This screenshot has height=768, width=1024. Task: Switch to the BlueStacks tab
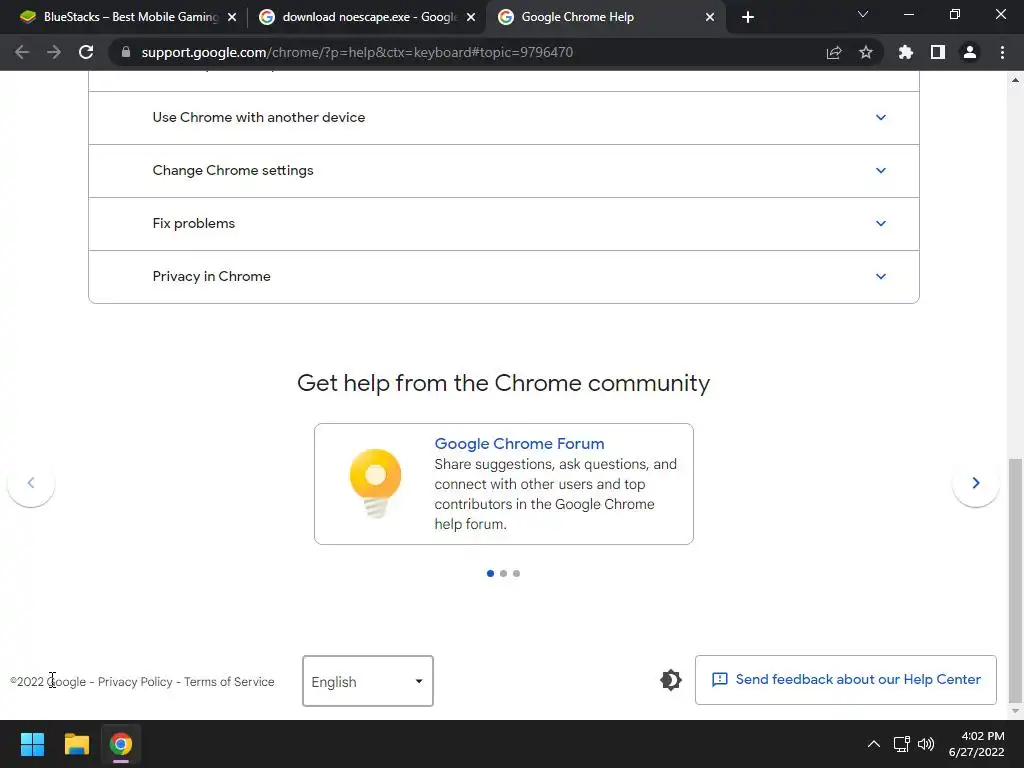[128, 18]
